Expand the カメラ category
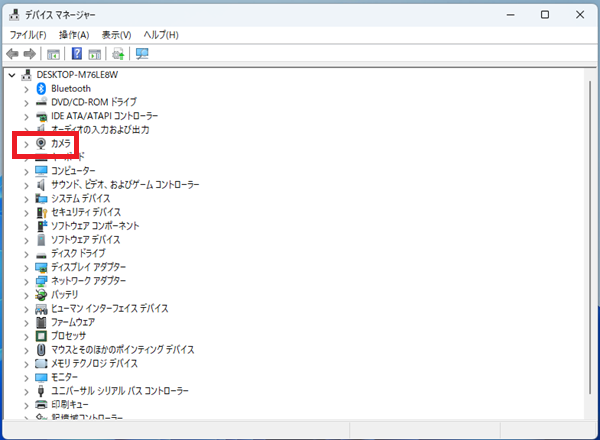Image resolution: width=600 pixels, height=440 pixels. point(26,144)
